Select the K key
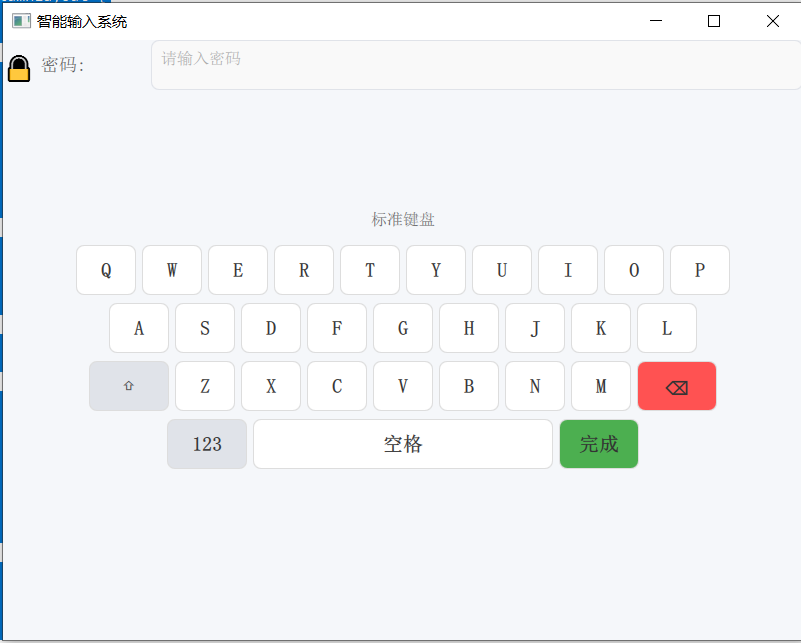The image size is (801, 643). (601, 328)
